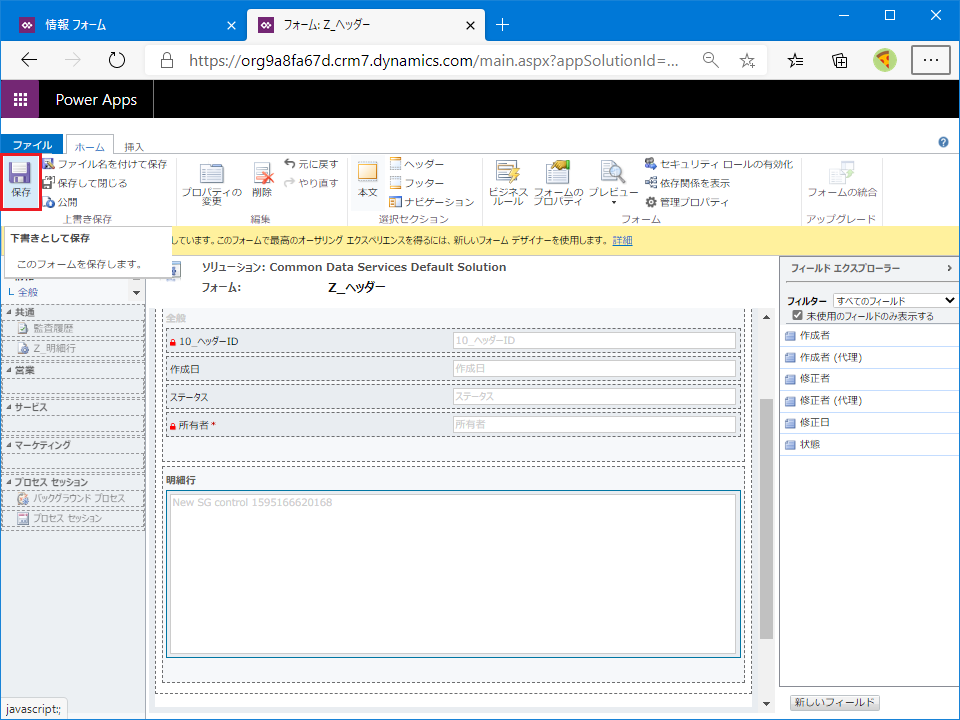Viewport: 960px width, 720px height.
Task: Select バックグラウンド プロセス navigation item
Action: pyautogui.click(x=73, y=498)
